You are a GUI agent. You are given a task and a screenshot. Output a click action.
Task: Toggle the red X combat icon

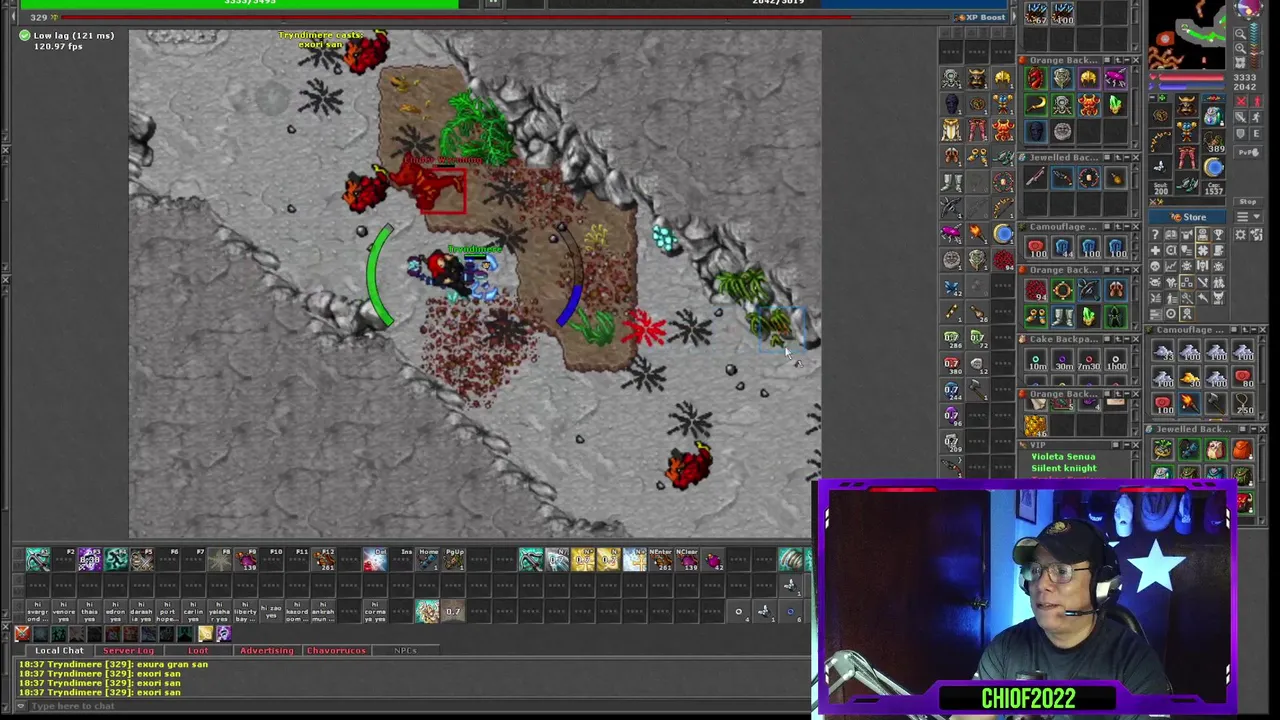[x=1241, y=101]
